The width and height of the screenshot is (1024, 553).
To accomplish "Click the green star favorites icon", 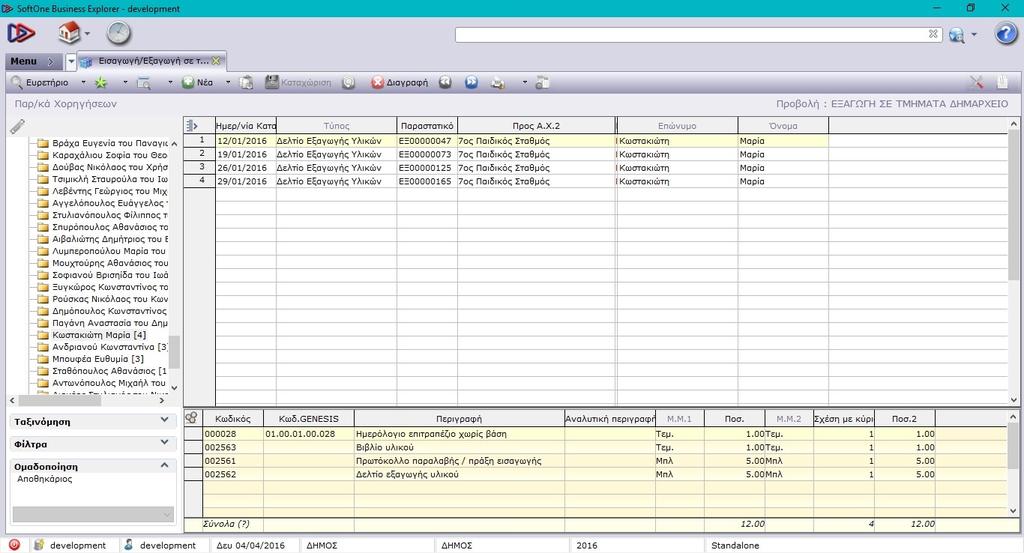I will coord(101,83).
